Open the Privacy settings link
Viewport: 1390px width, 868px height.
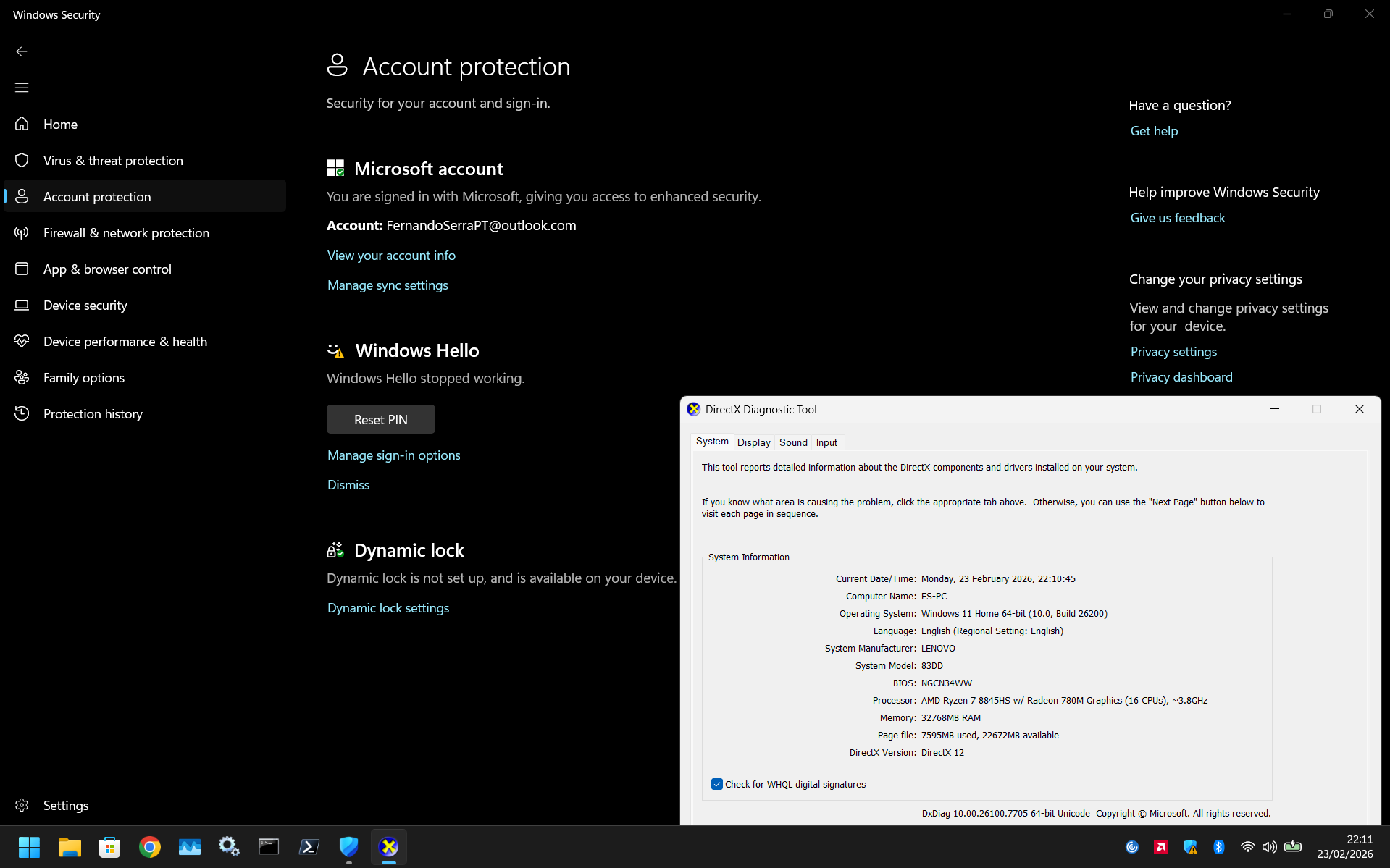pos(1173,352)
